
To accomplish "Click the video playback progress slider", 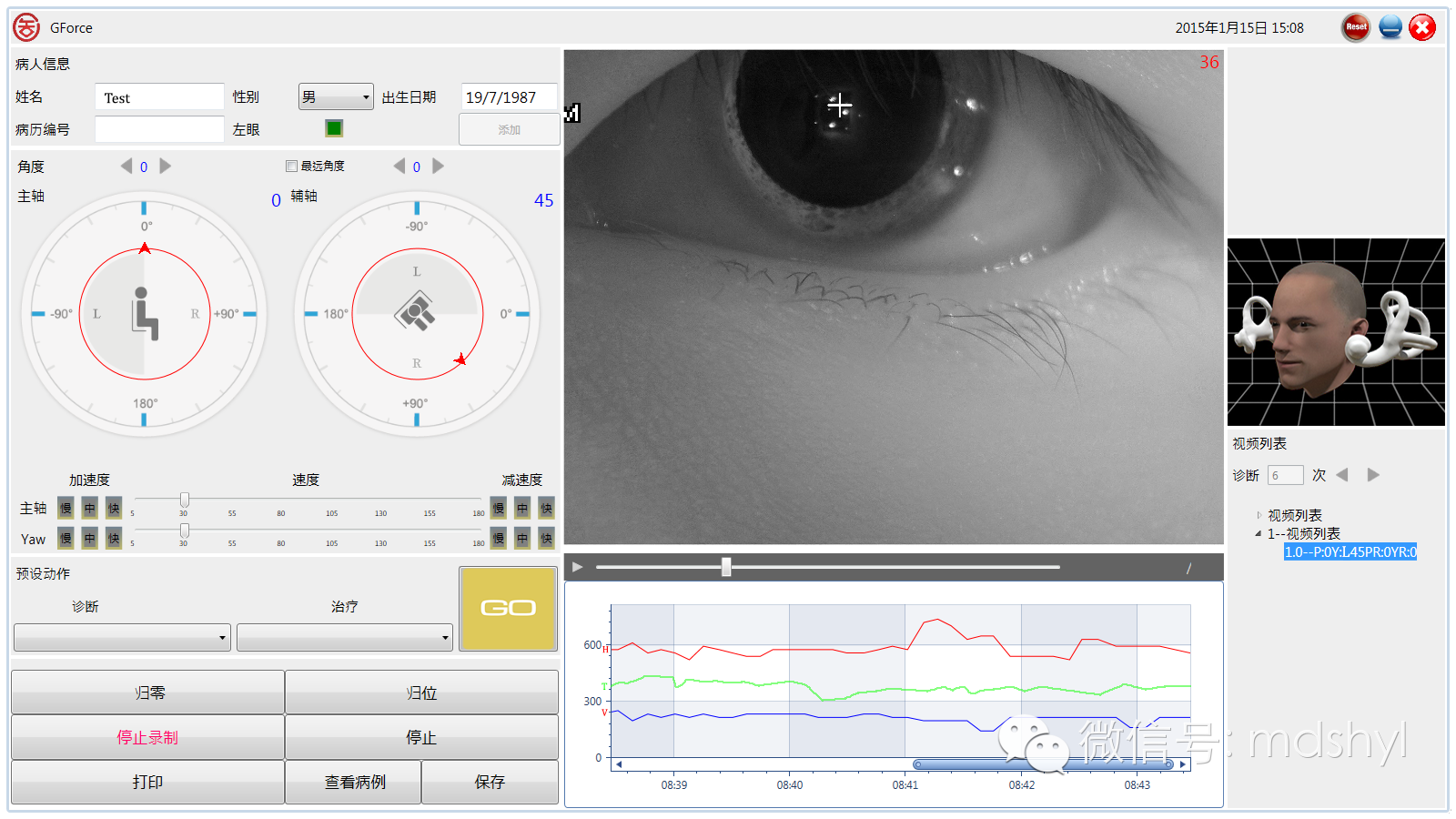I will tap(724, 566).
